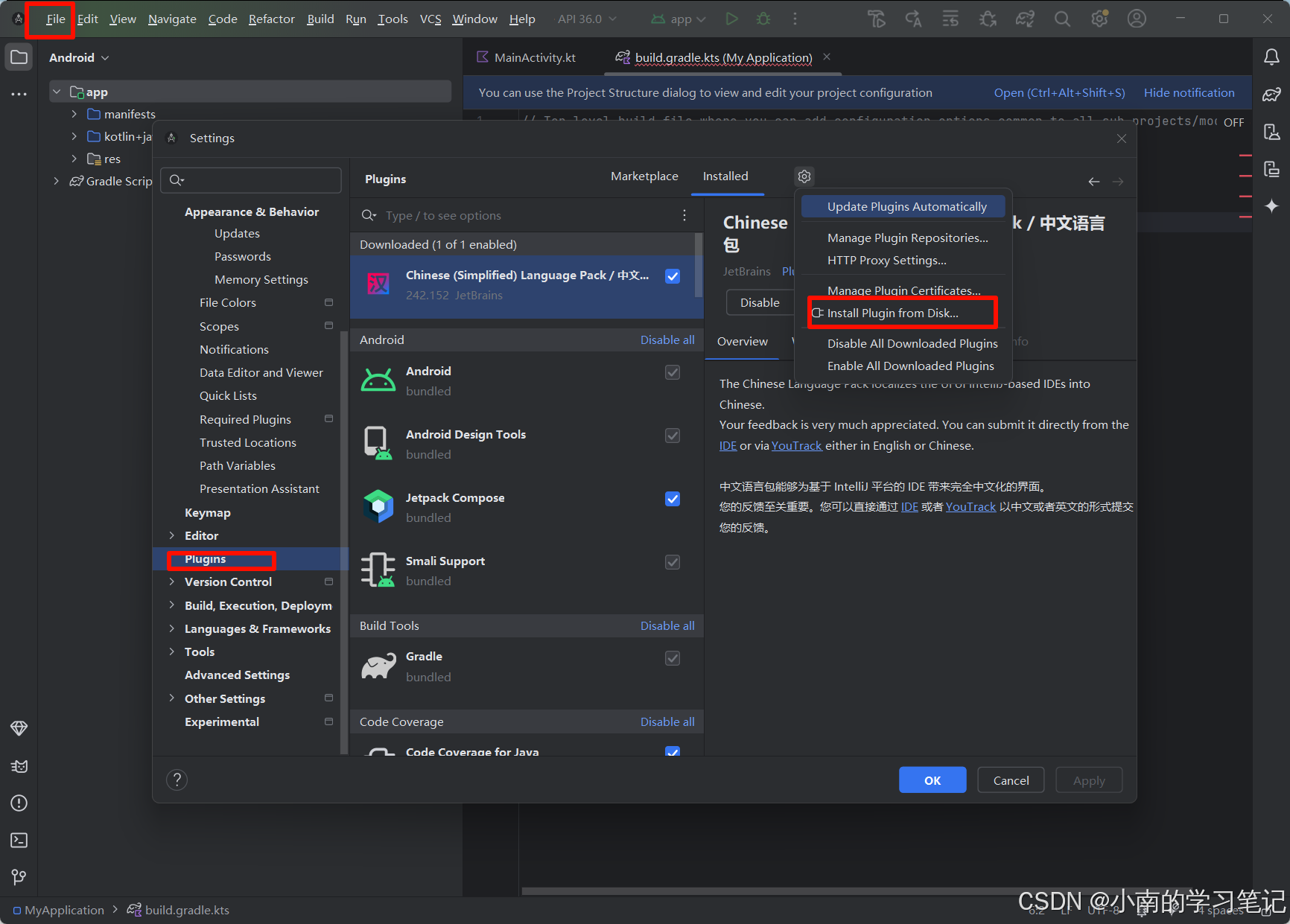Open Project Structure via the Open link

point(1059,92)
